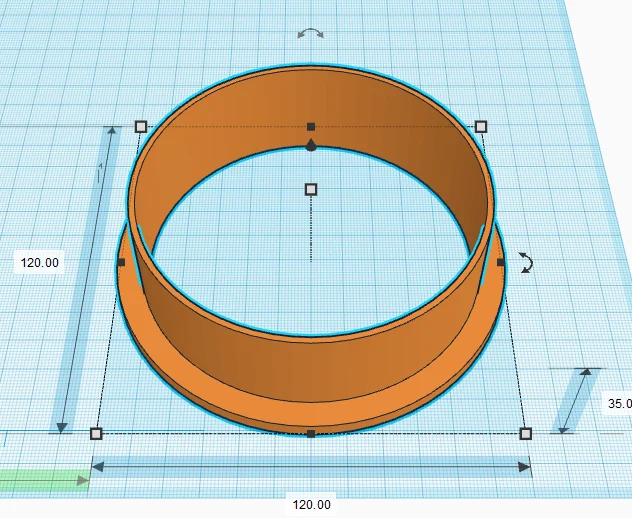Select the top-right white corner handle
Viewport: 632px width, 518px height.
(481, 127)
